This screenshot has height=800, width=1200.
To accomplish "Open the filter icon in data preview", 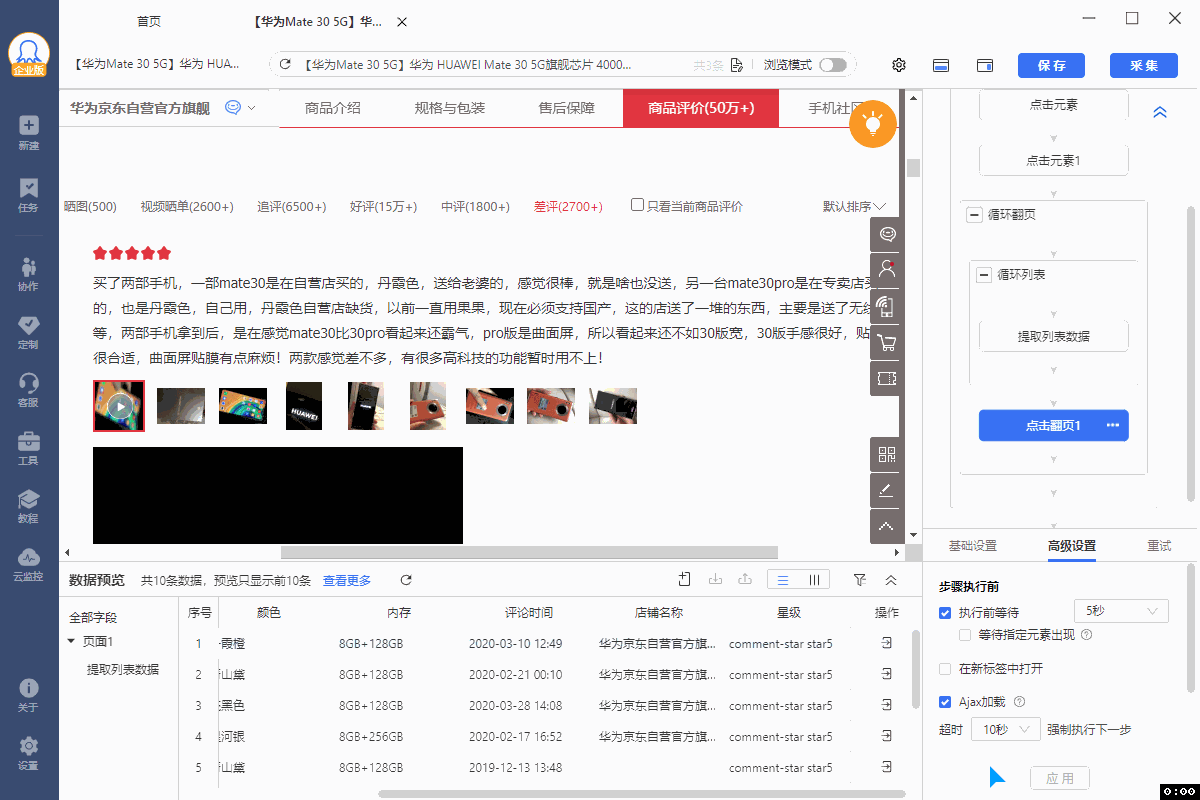I will 860,580.
